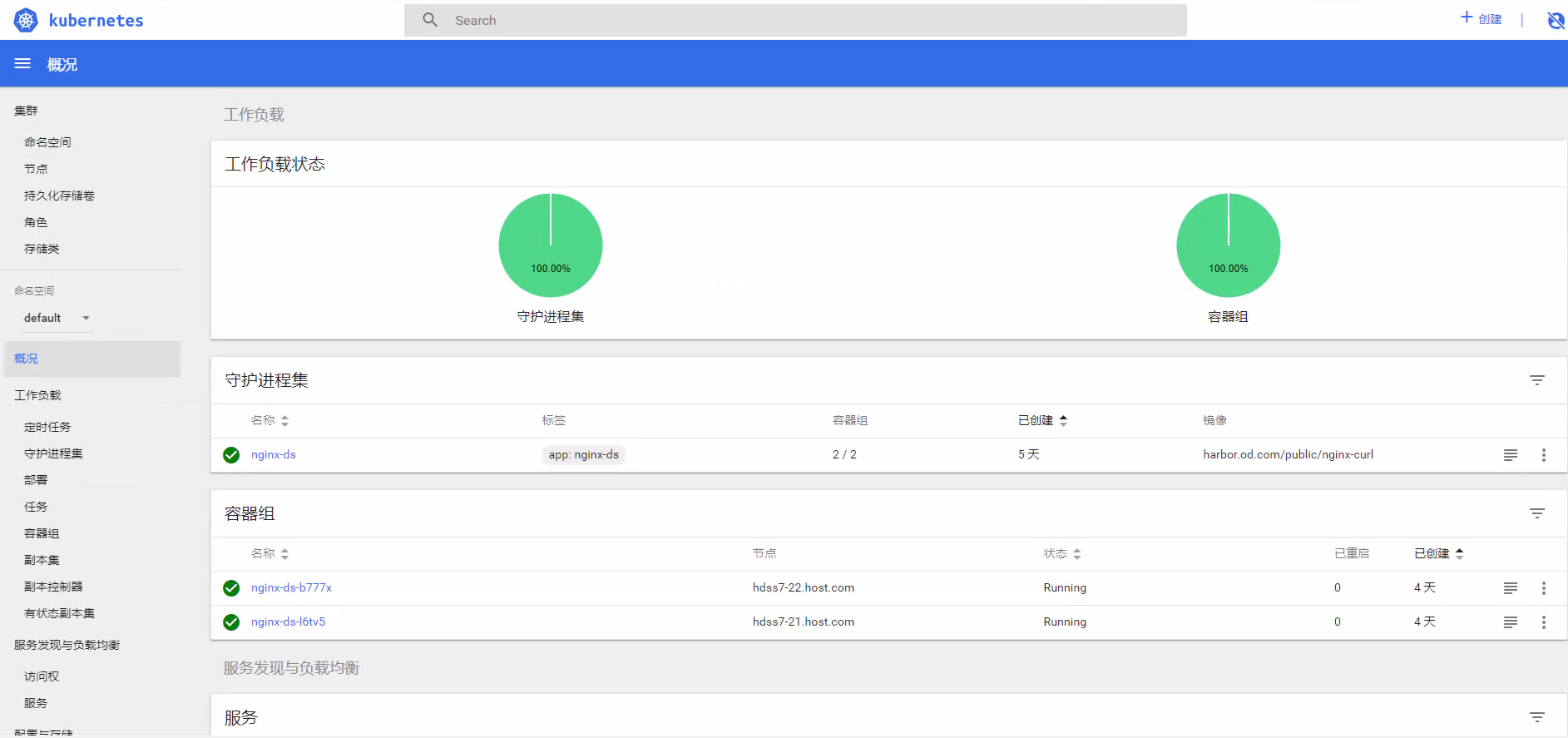Click the Kubernetes logo icon
Image resolution: width=1568 pixels, height=738 pixels.
pos(26,20)
